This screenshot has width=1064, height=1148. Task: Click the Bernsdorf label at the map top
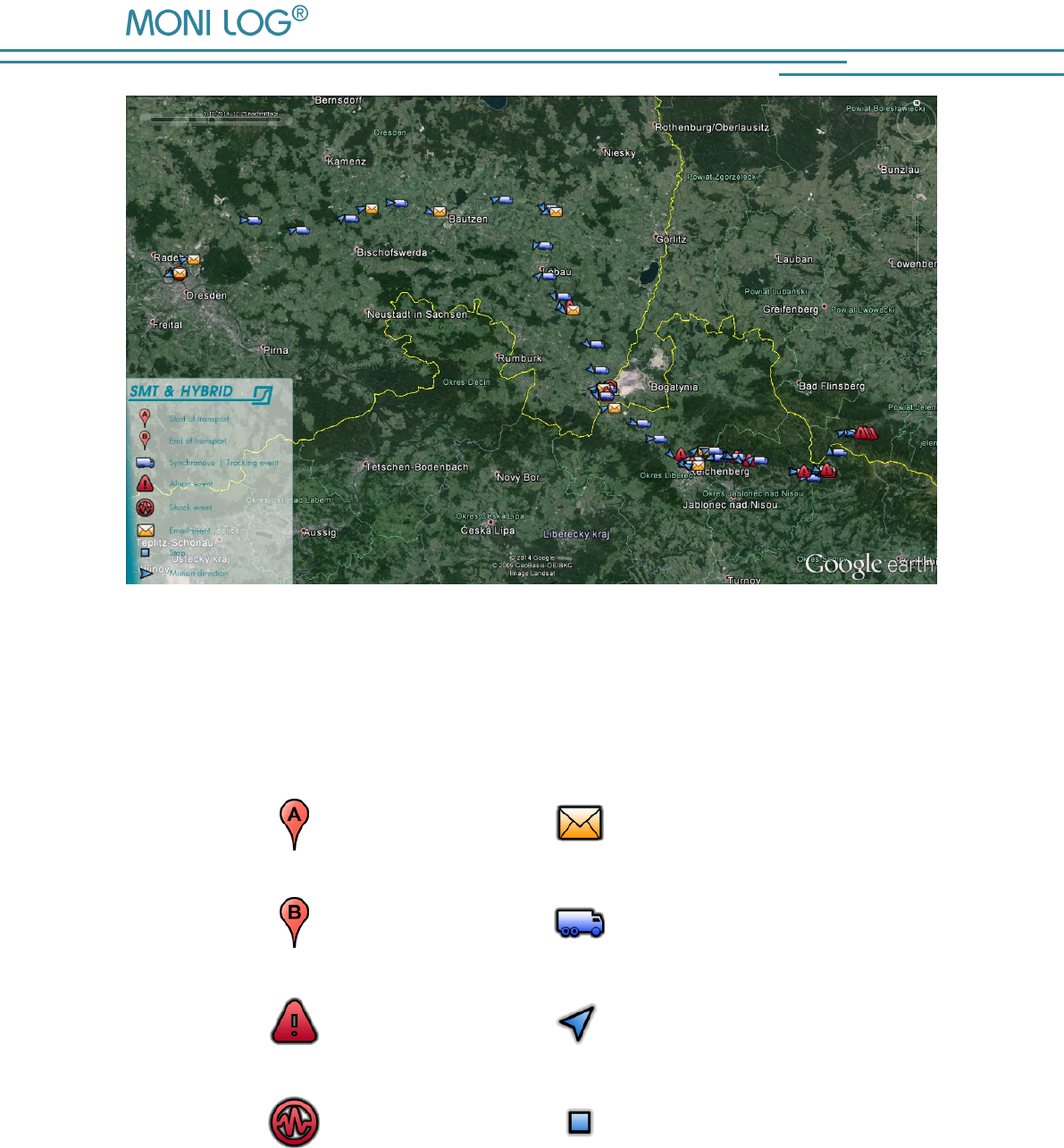pyautogui.click(x=339, y=101)
